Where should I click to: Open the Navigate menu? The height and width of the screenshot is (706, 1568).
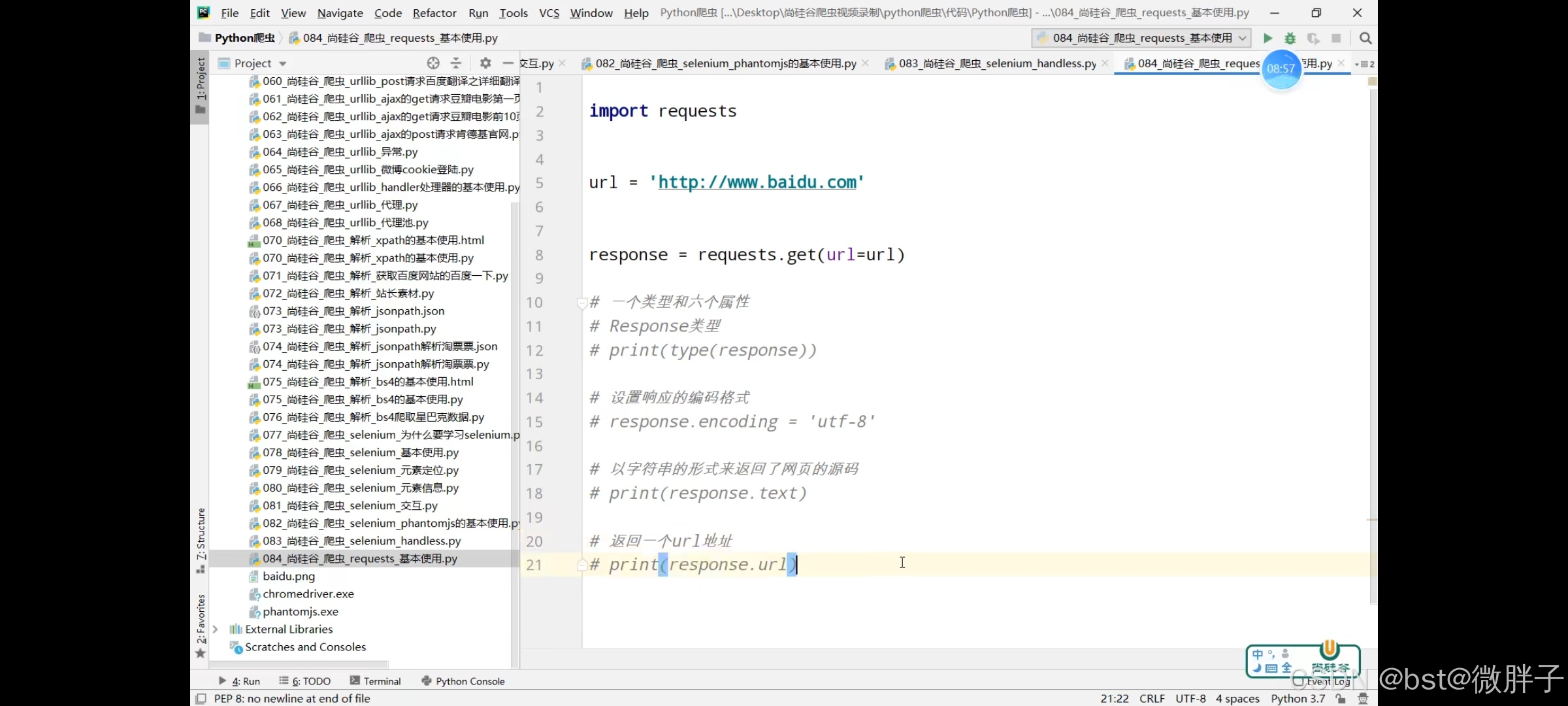point(340,12)
